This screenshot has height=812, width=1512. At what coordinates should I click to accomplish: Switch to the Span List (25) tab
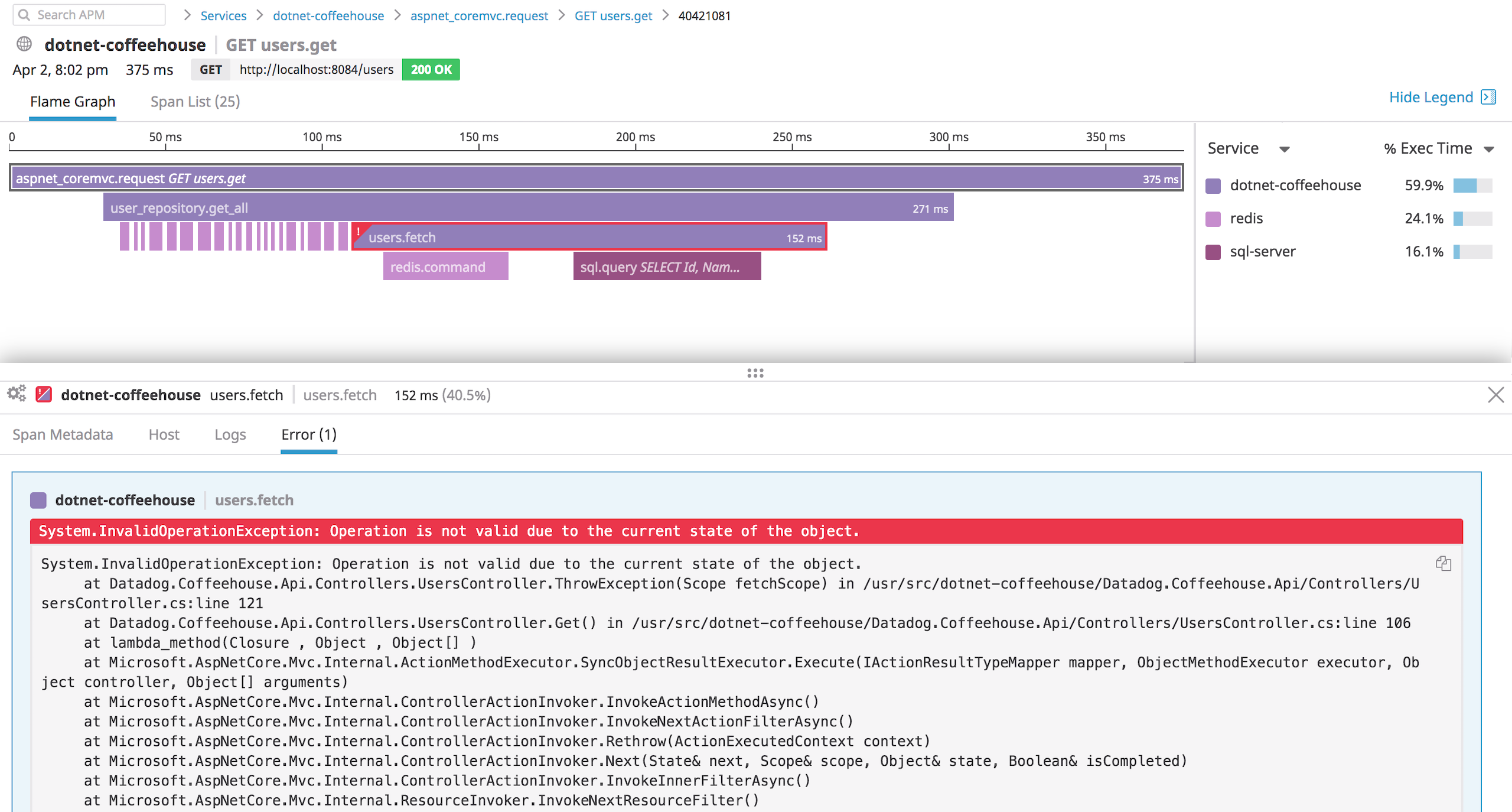click(194, 101)
